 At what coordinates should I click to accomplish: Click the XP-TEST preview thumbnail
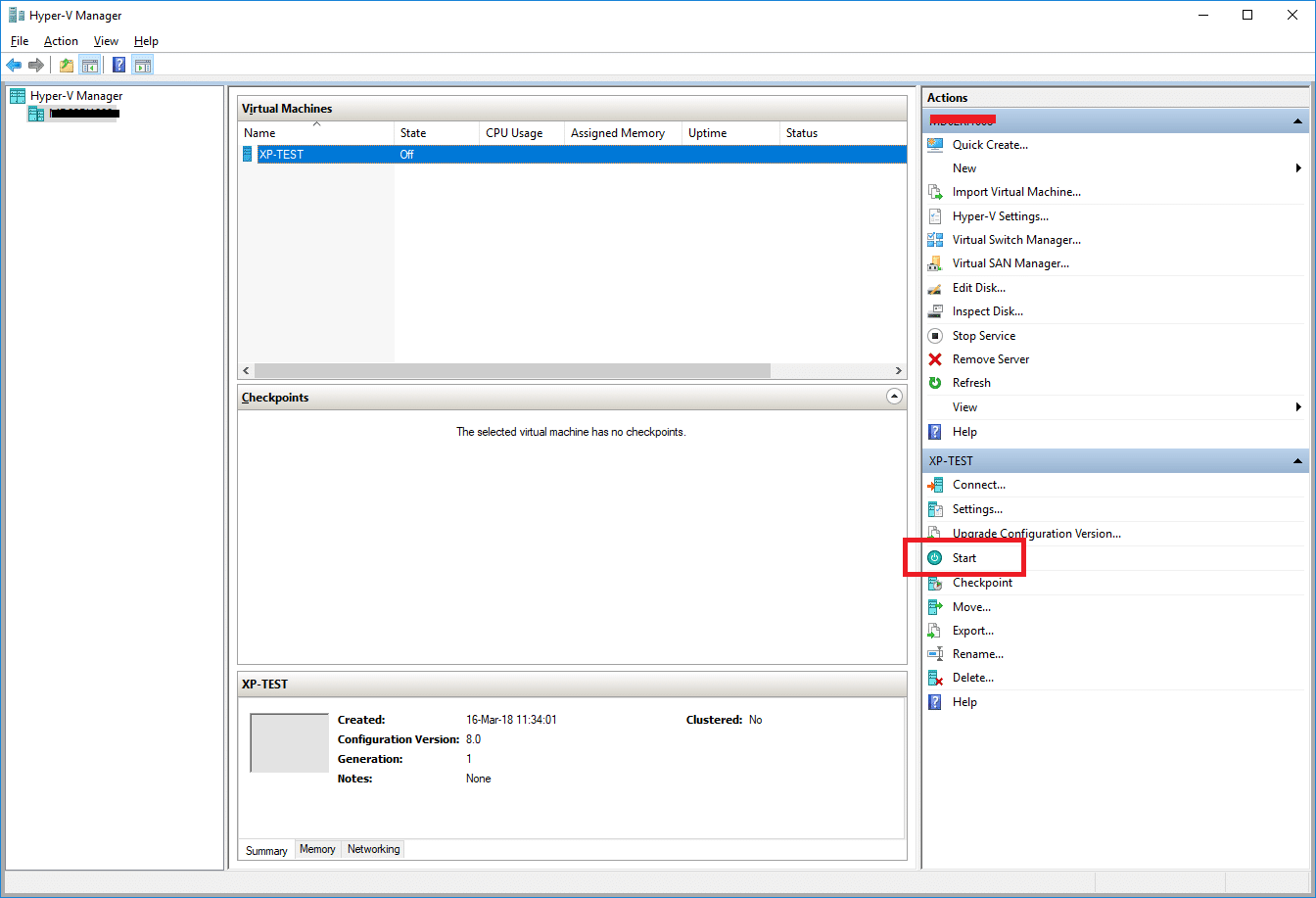290,743
